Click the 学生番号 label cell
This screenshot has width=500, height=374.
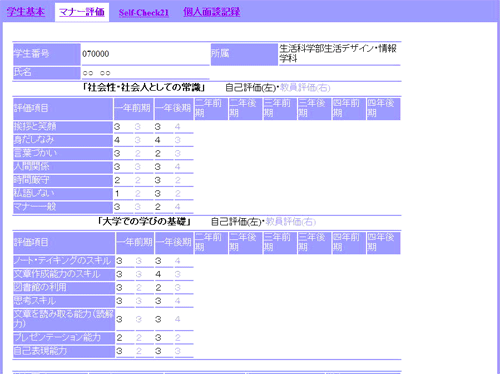tap(47, 54)
